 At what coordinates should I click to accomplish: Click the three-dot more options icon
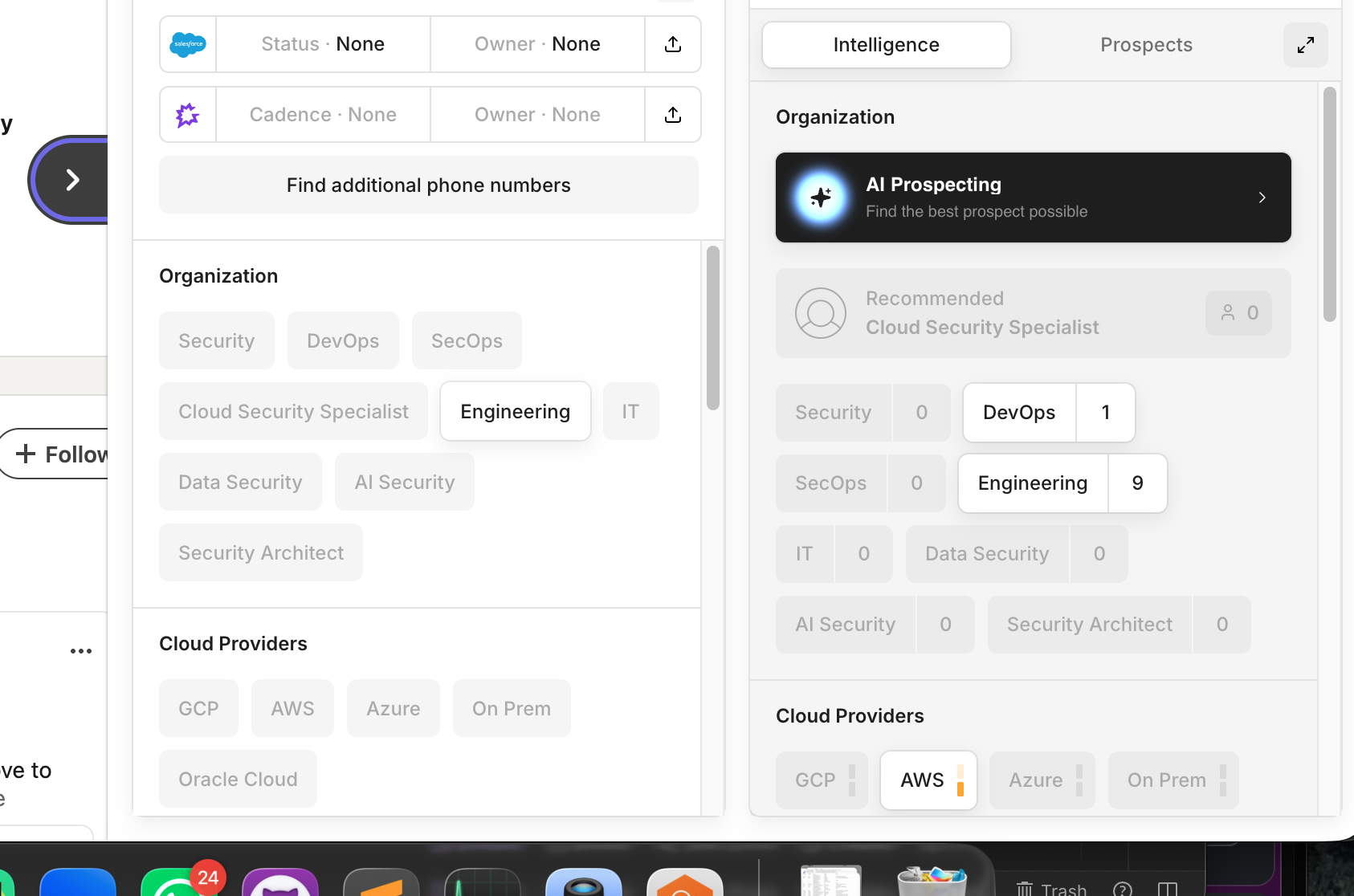tap(81, 651)
